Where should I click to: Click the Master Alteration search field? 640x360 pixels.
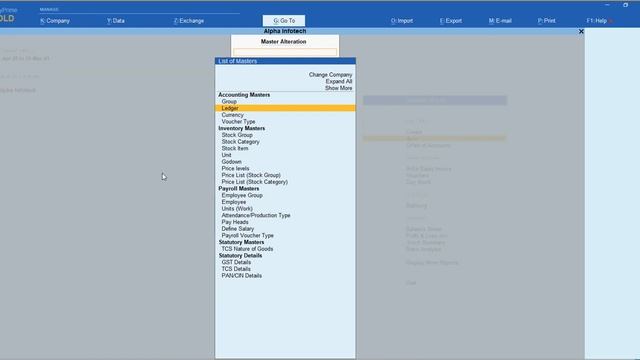(x=285, y=52)
